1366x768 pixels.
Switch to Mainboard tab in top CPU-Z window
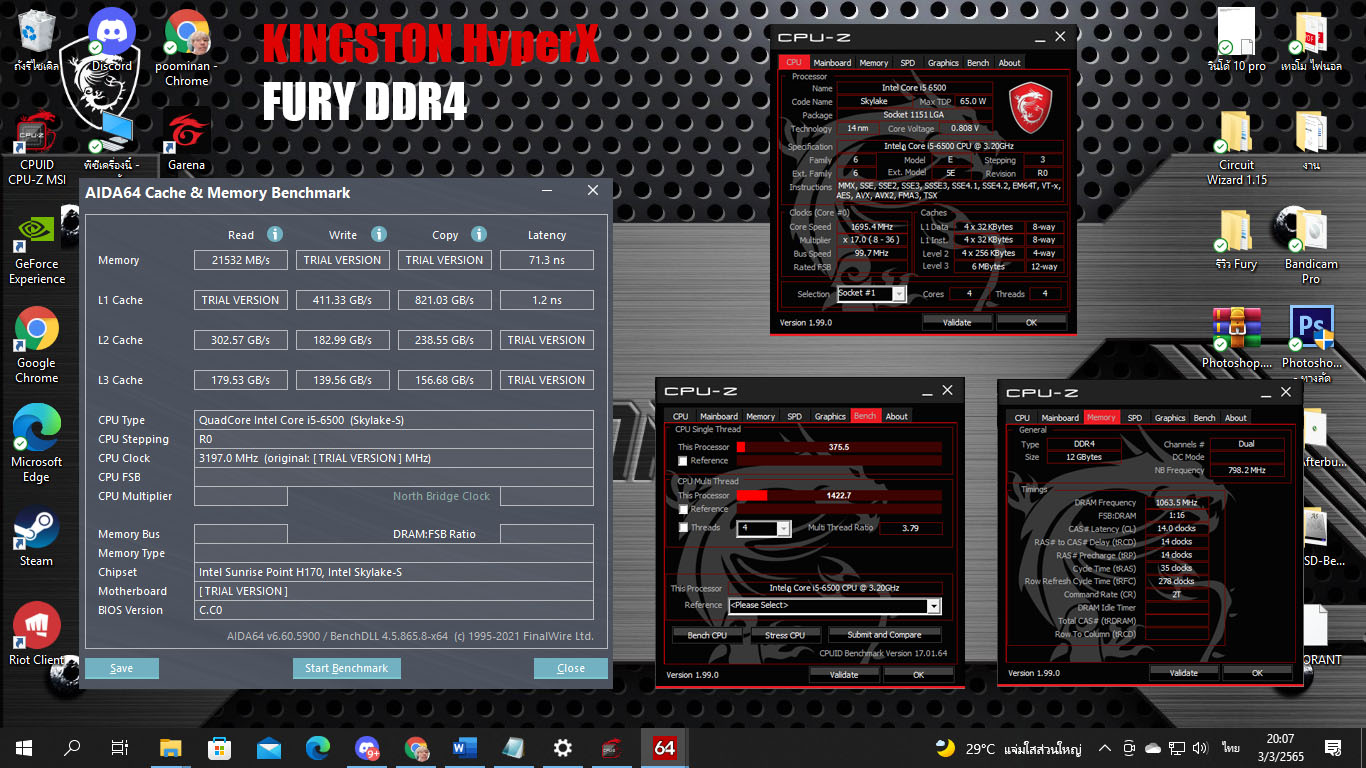point(832,62)
